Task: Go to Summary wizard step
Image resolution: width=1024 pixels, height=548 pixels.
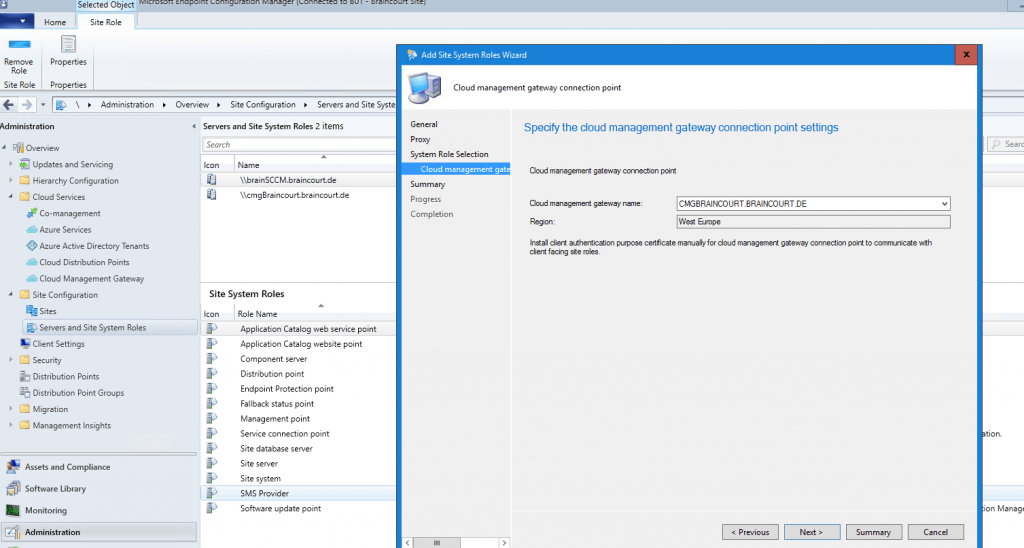Action: click(x=428, y=184)
